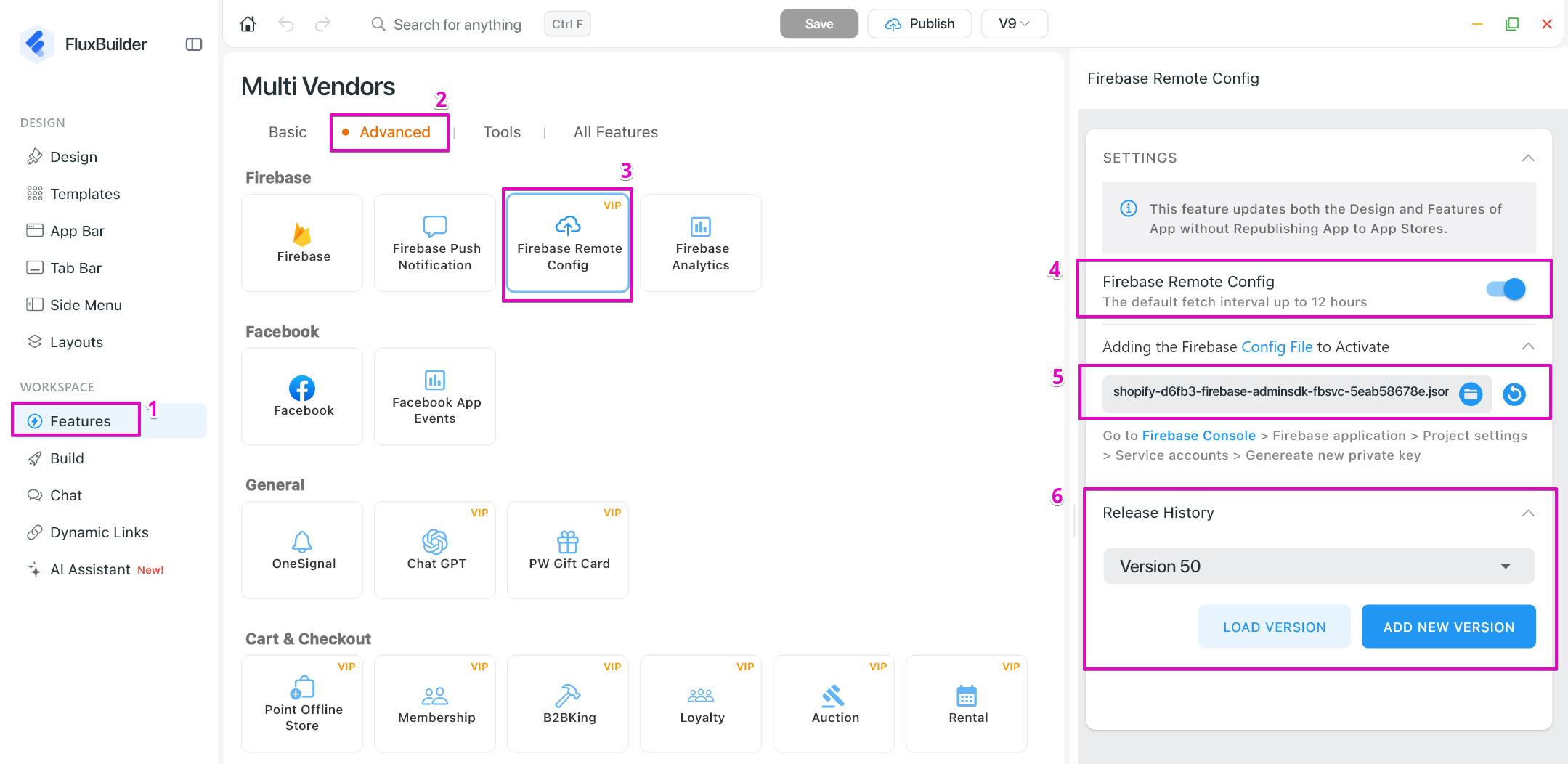Viewport: 1568px width, 764px height.
Task: Open the Config File link
Action: 1277,347
